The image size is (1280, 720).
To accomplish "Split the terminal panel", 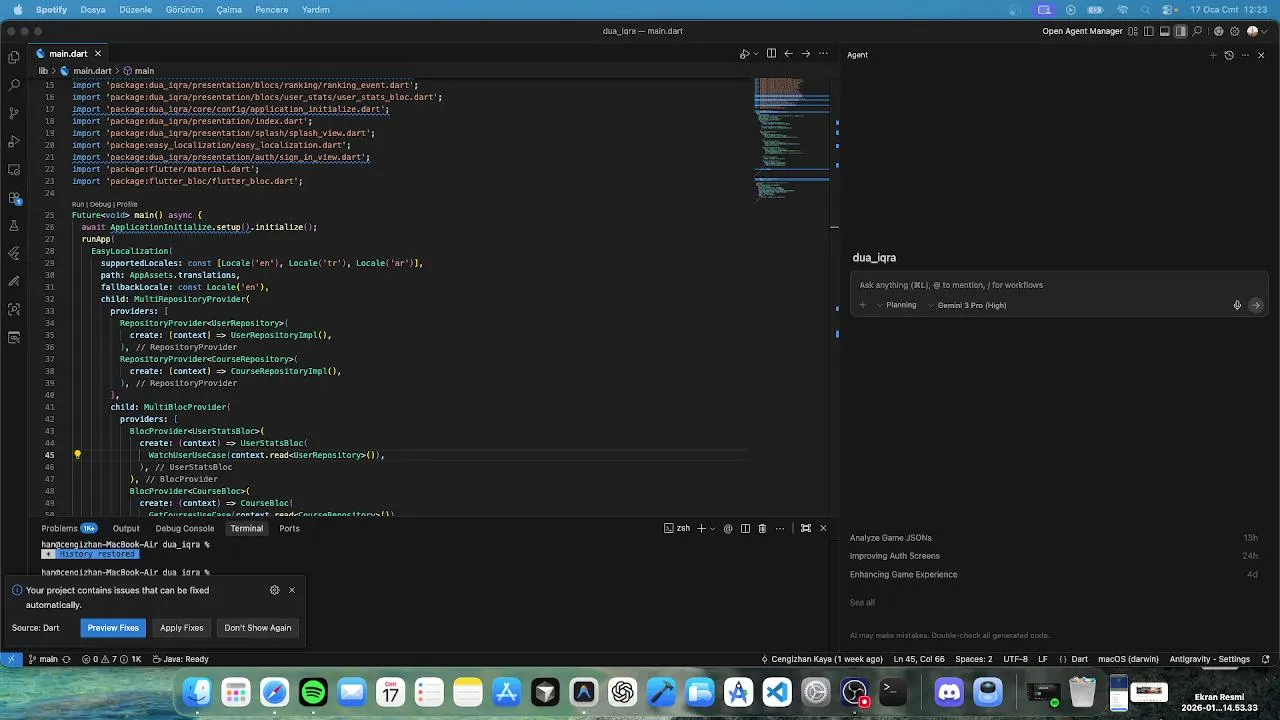I will (x=745, y=528).
